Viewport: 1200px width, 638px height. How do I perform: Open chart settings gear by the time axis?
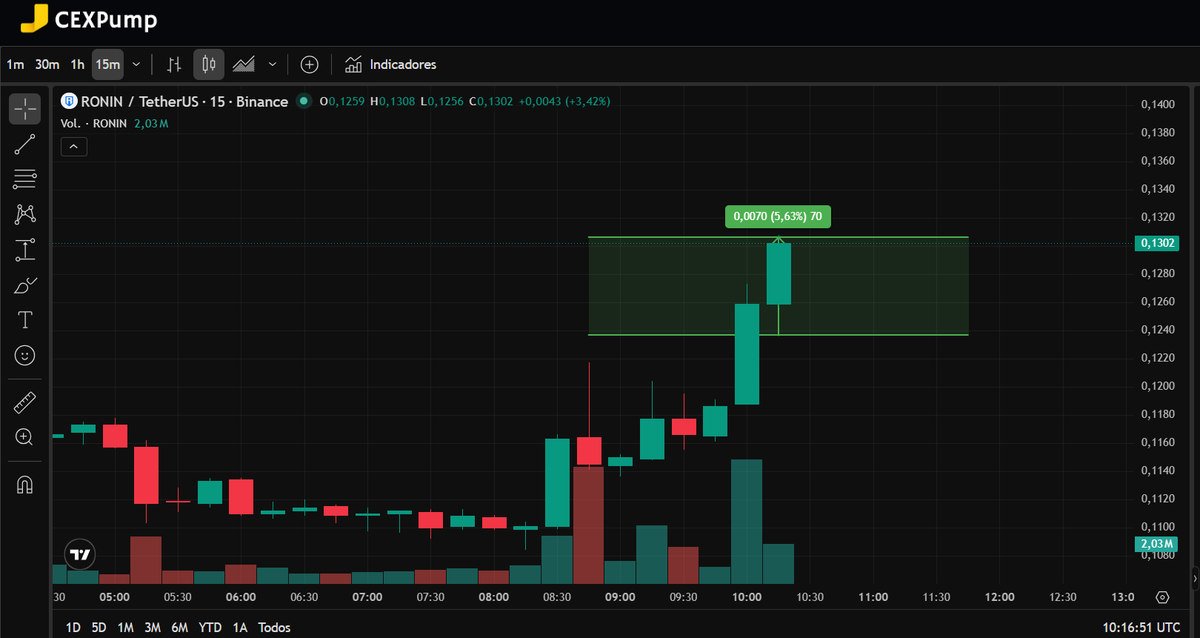[1162, 597]
